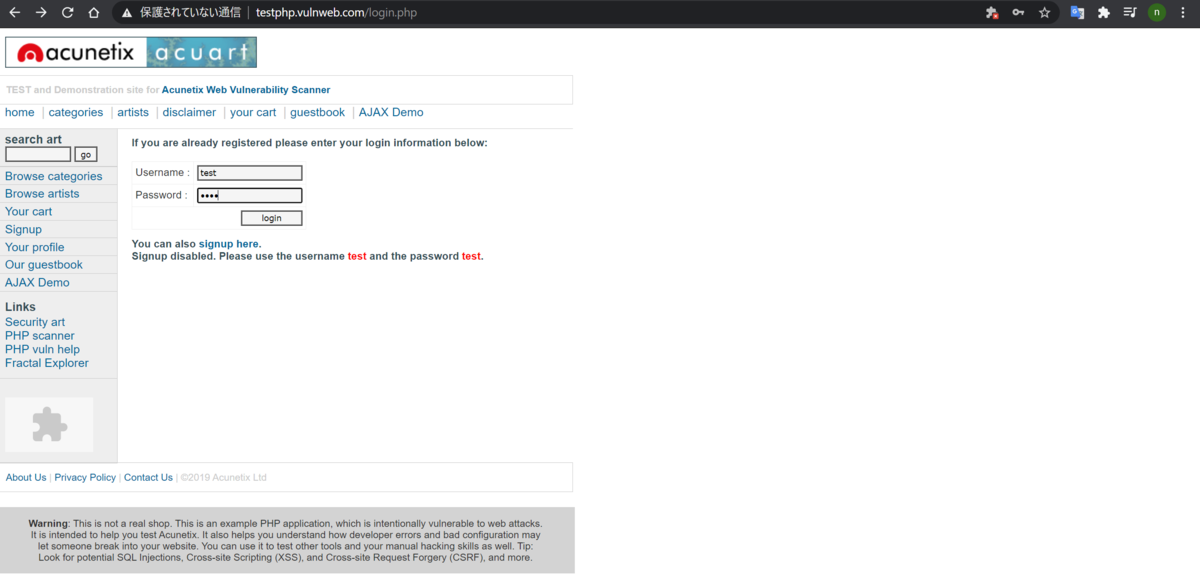Follow the Security art link
This screenshot has width=1200, height=580.
pyautogui.click(x=35, y=322)
